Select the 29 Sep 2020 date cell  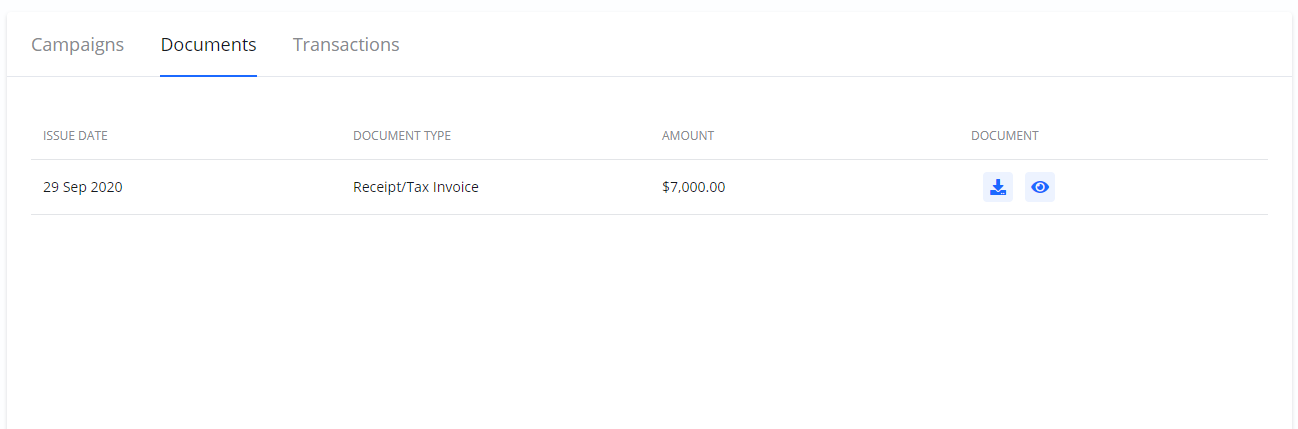coord(83,187)
